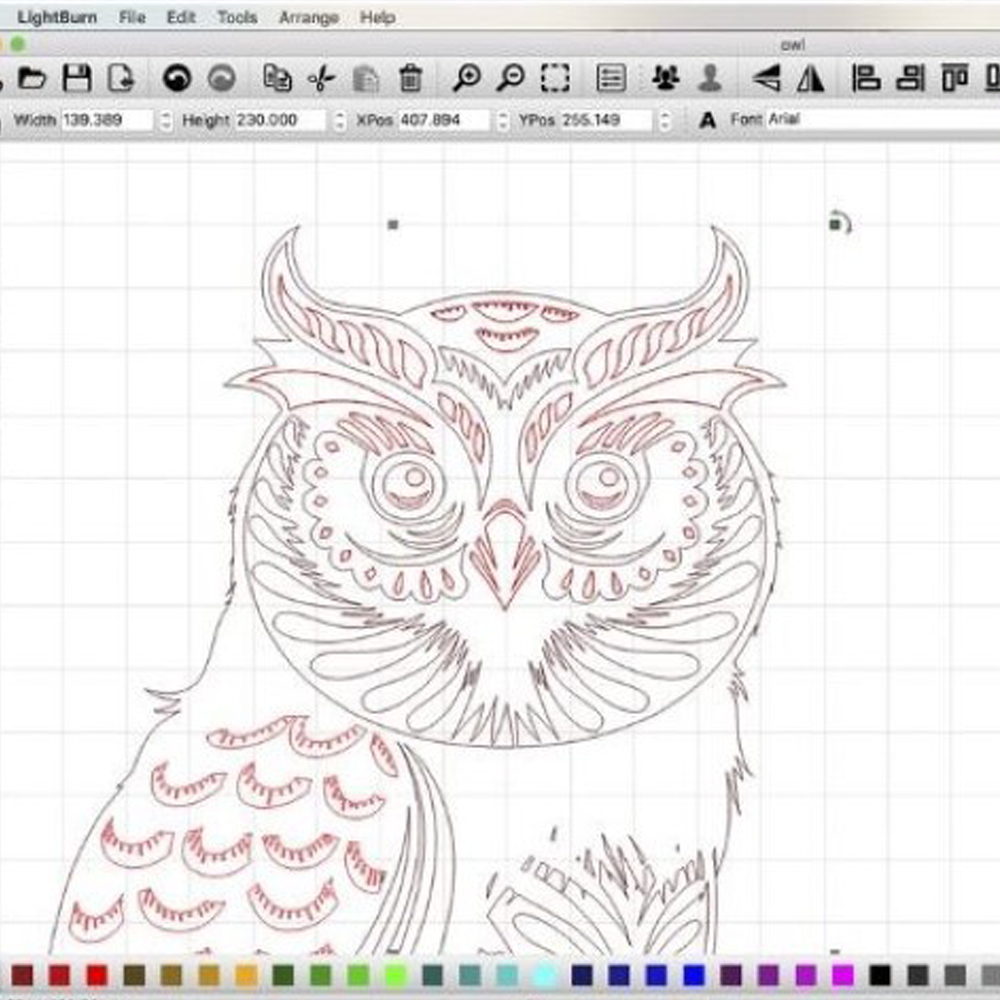This screenshot has width=1000, height=1000.
Task: Save the project using the floppy disk icon
Action: point(77,78)
